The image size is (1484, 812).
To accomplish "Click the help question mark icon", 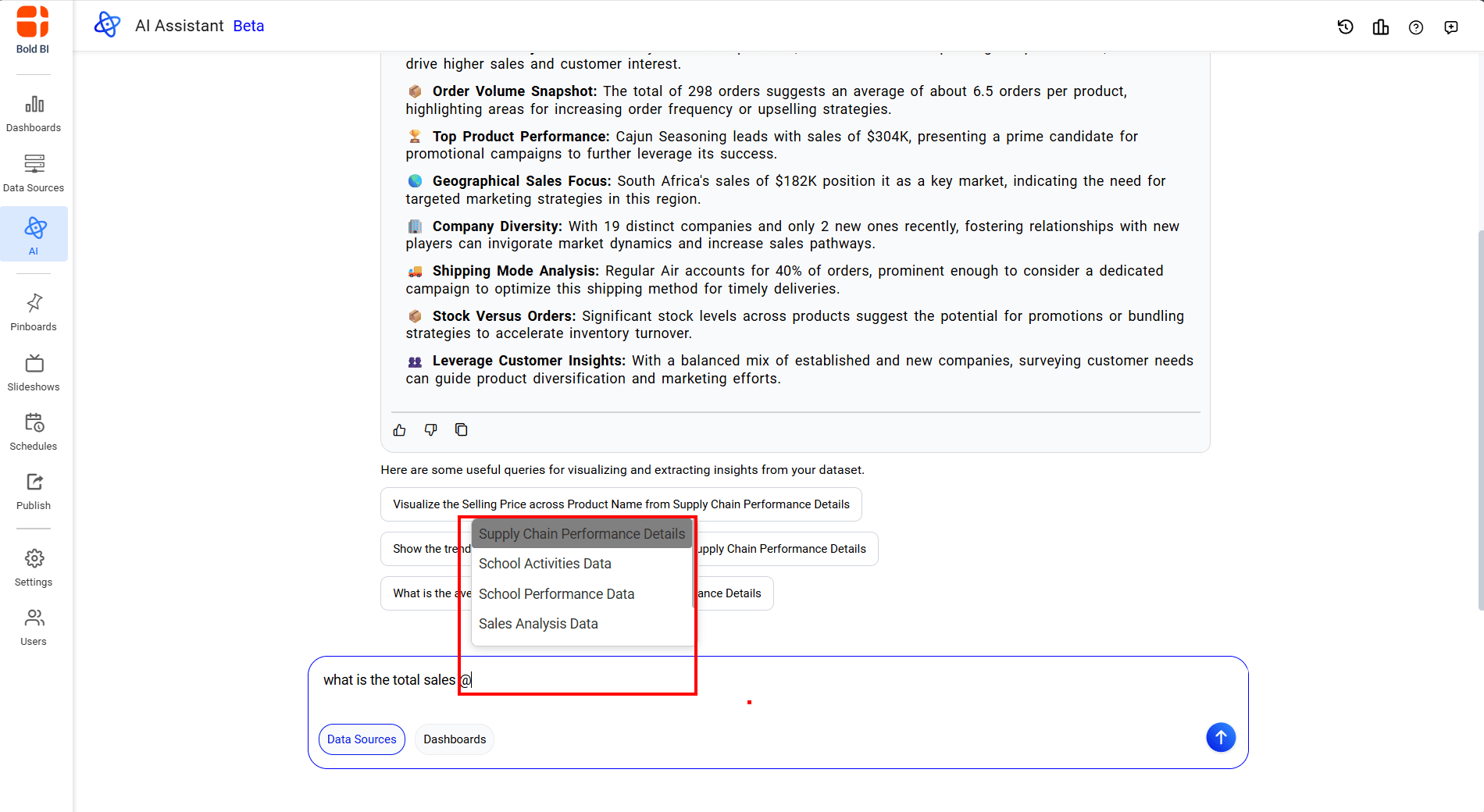I will [x=1415, y=27].
